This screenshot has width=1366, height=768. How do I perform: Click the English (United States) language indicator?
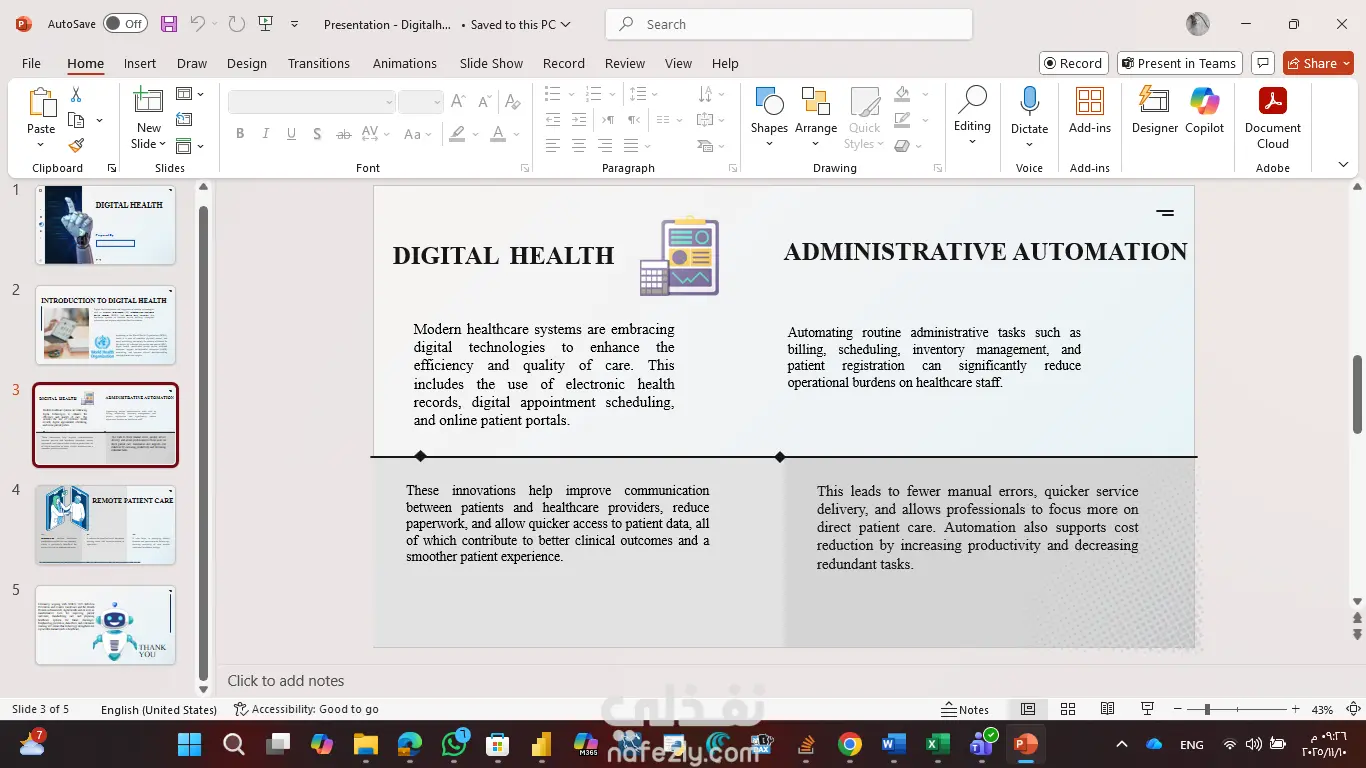click(x=158, y=709)
